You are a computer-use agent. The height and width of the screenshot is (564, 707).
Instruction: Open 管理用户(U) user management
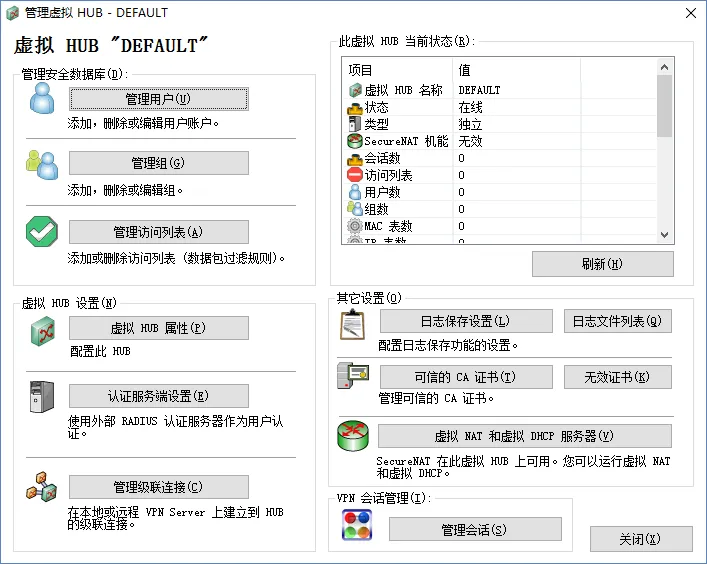point(158,99)
